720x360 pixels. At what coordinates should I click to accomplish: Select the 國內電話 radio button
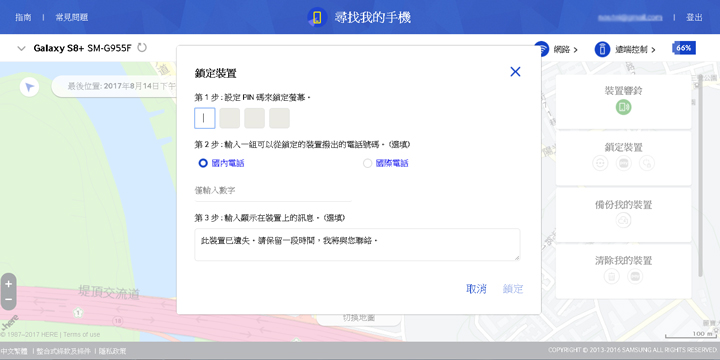click(x=203, y=163)
